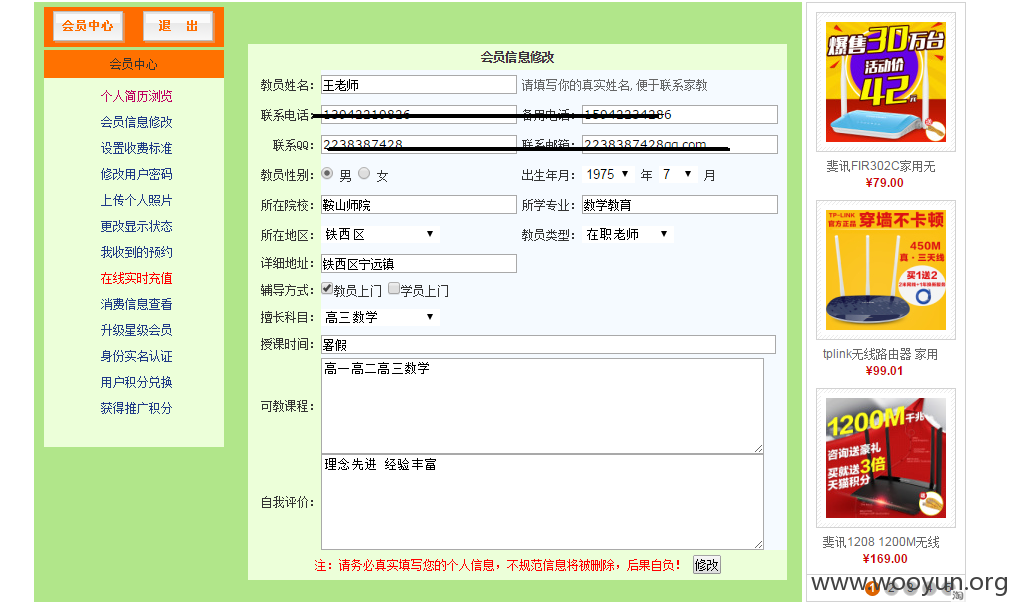
Task: Click 更改显示状态 sidebar link
Action: click(136, 226)
